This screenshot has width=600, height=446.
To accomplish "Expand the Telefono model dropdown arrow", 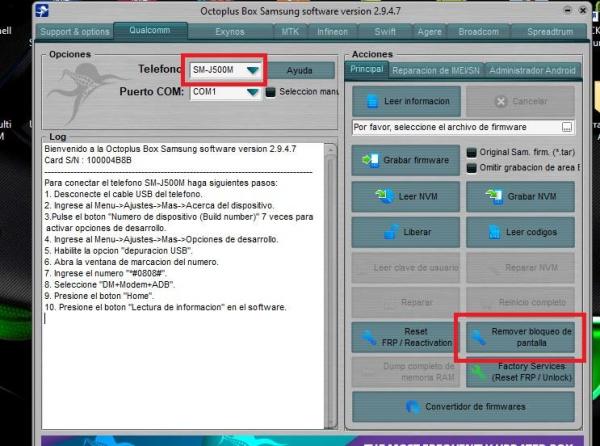I will pyautogui.click(x=253, y=70).
